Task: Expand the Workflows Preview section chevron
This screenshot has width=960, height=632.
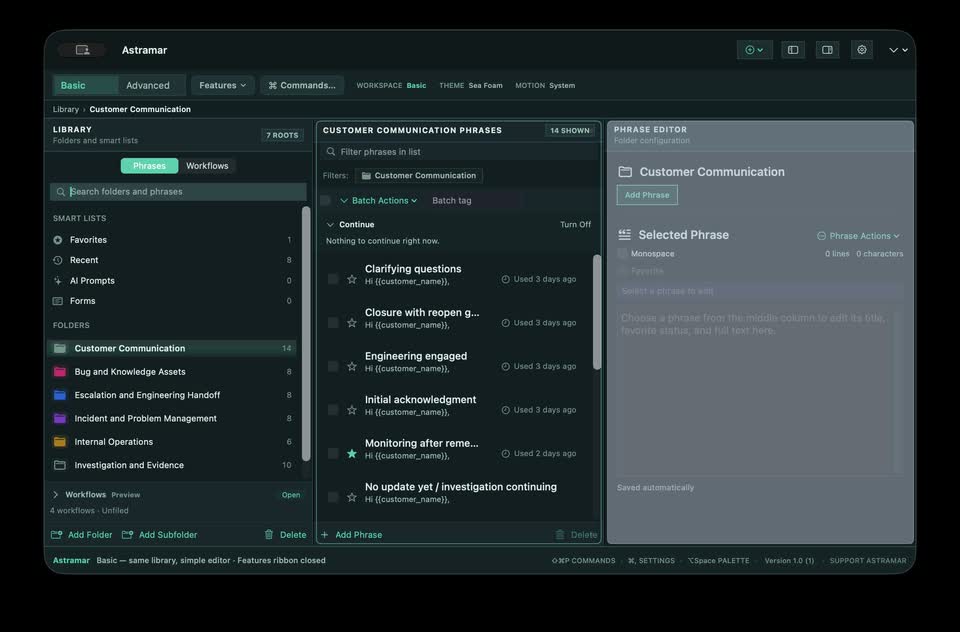Action: pos(56,495)
